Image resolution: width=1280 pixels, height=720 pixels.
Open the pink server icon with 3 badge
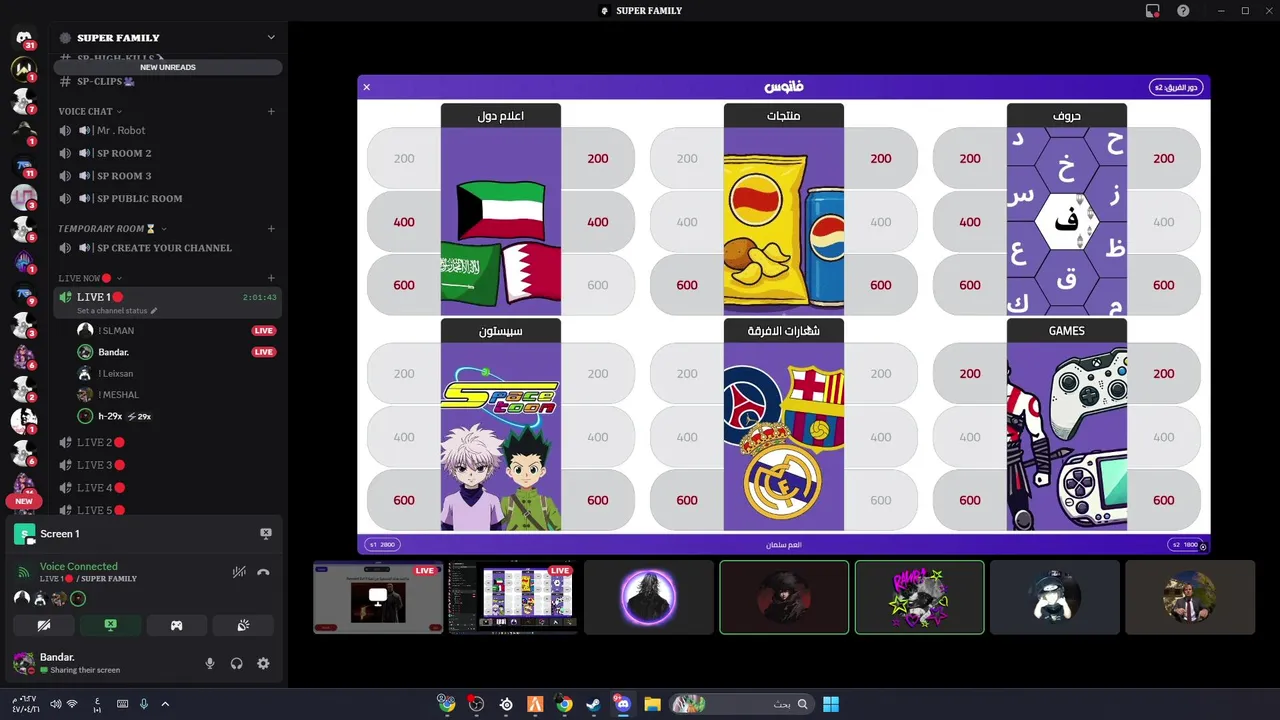pos(24,198)
